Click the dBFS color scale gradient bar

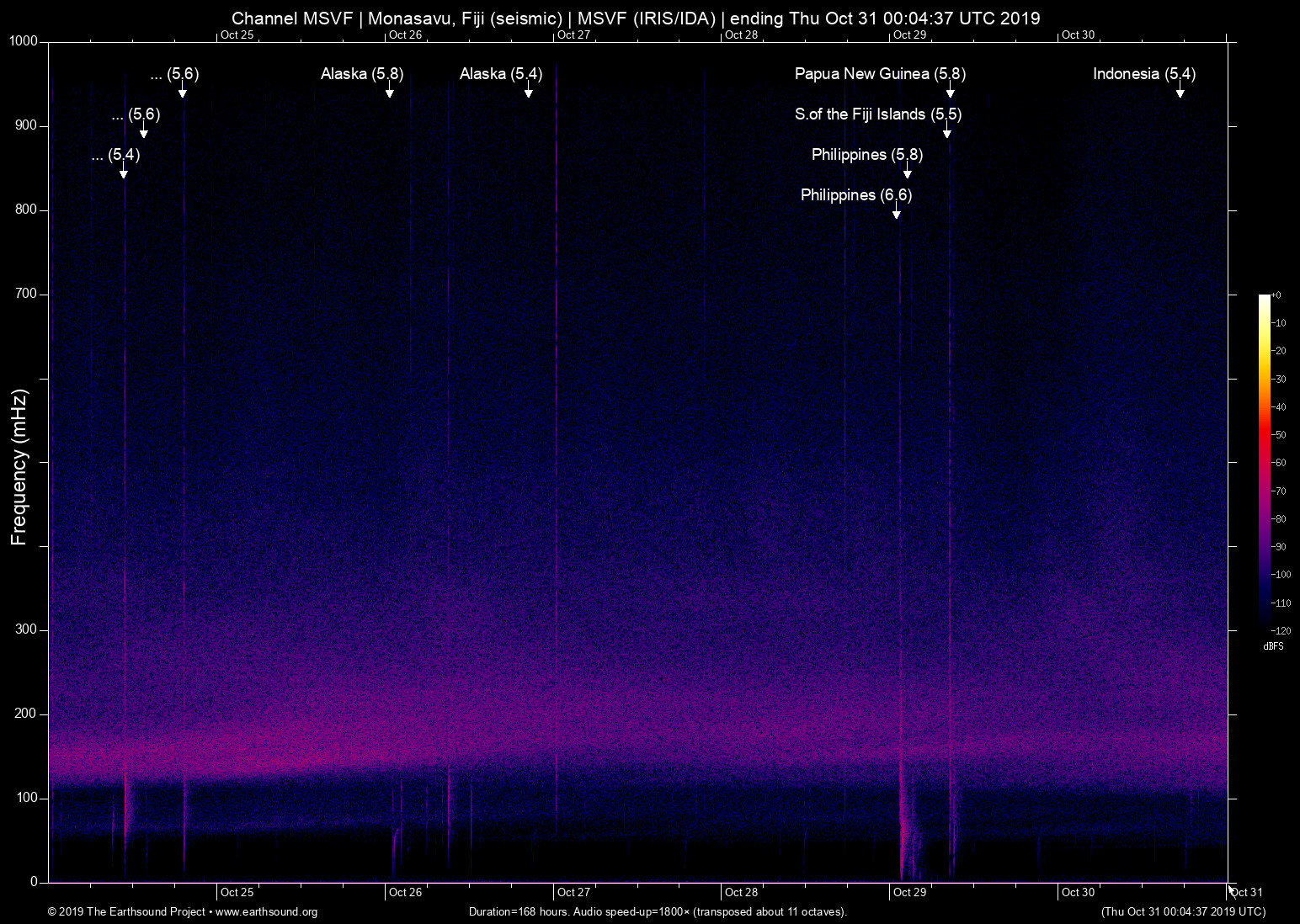[1264, 462]
